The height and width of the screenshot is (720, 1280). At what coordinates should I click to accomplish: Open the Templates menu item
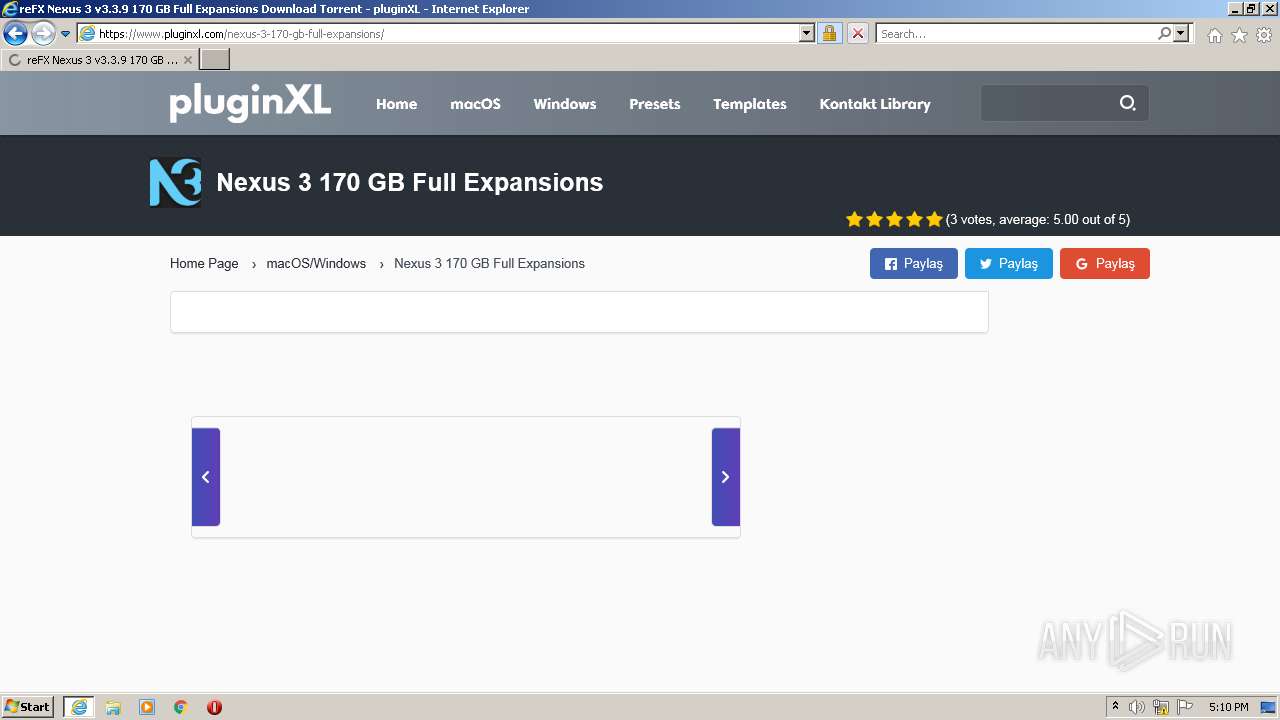point(750,104)
